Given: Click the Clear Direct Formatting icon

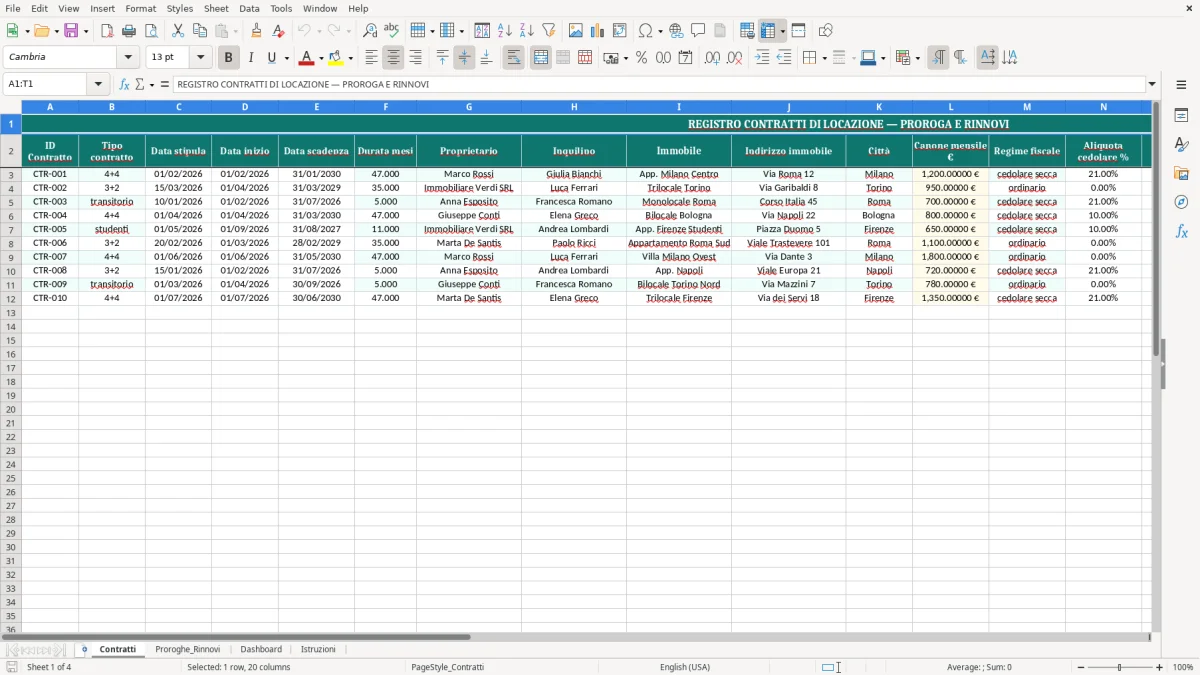Looking at the screenshot, I should click(x=279, y=31).
